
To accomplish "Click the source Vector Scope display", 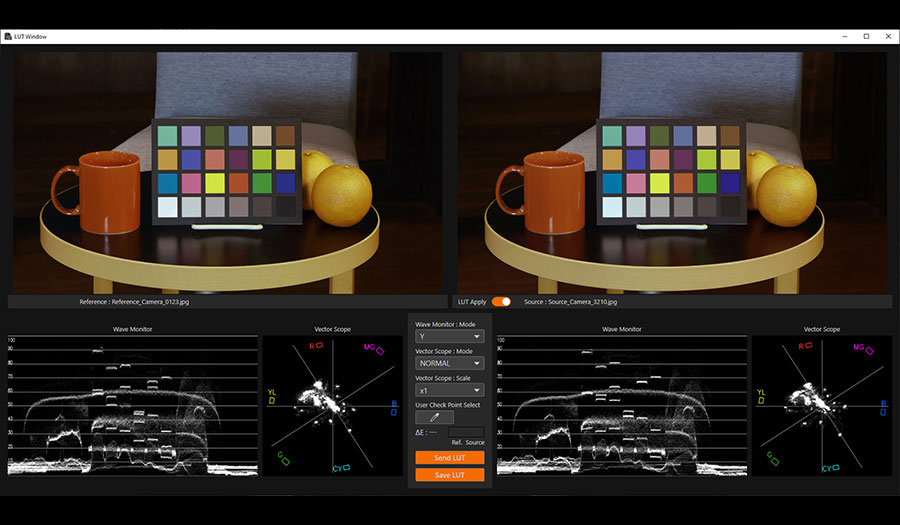I will (822, 406).
